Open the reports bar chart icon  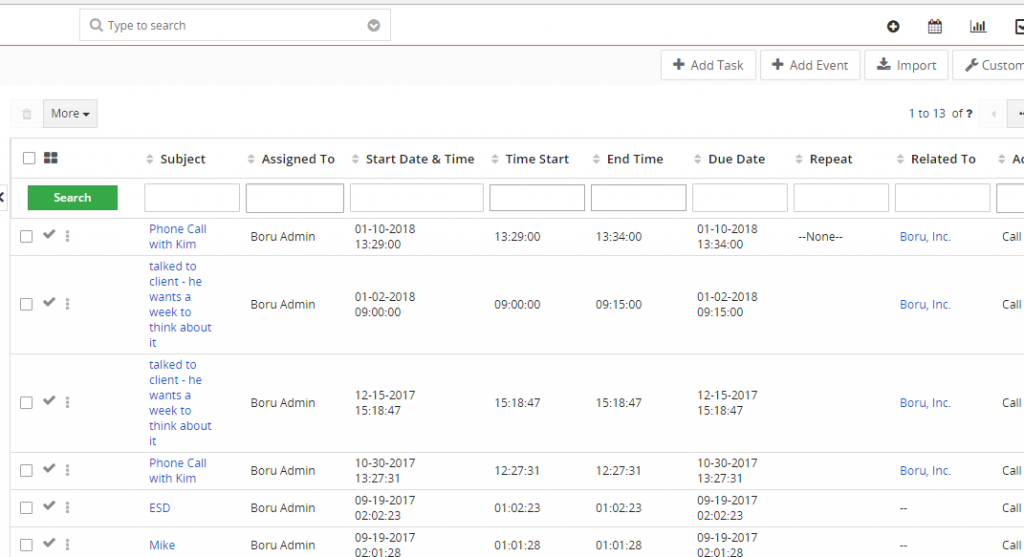tap(978, 26)
